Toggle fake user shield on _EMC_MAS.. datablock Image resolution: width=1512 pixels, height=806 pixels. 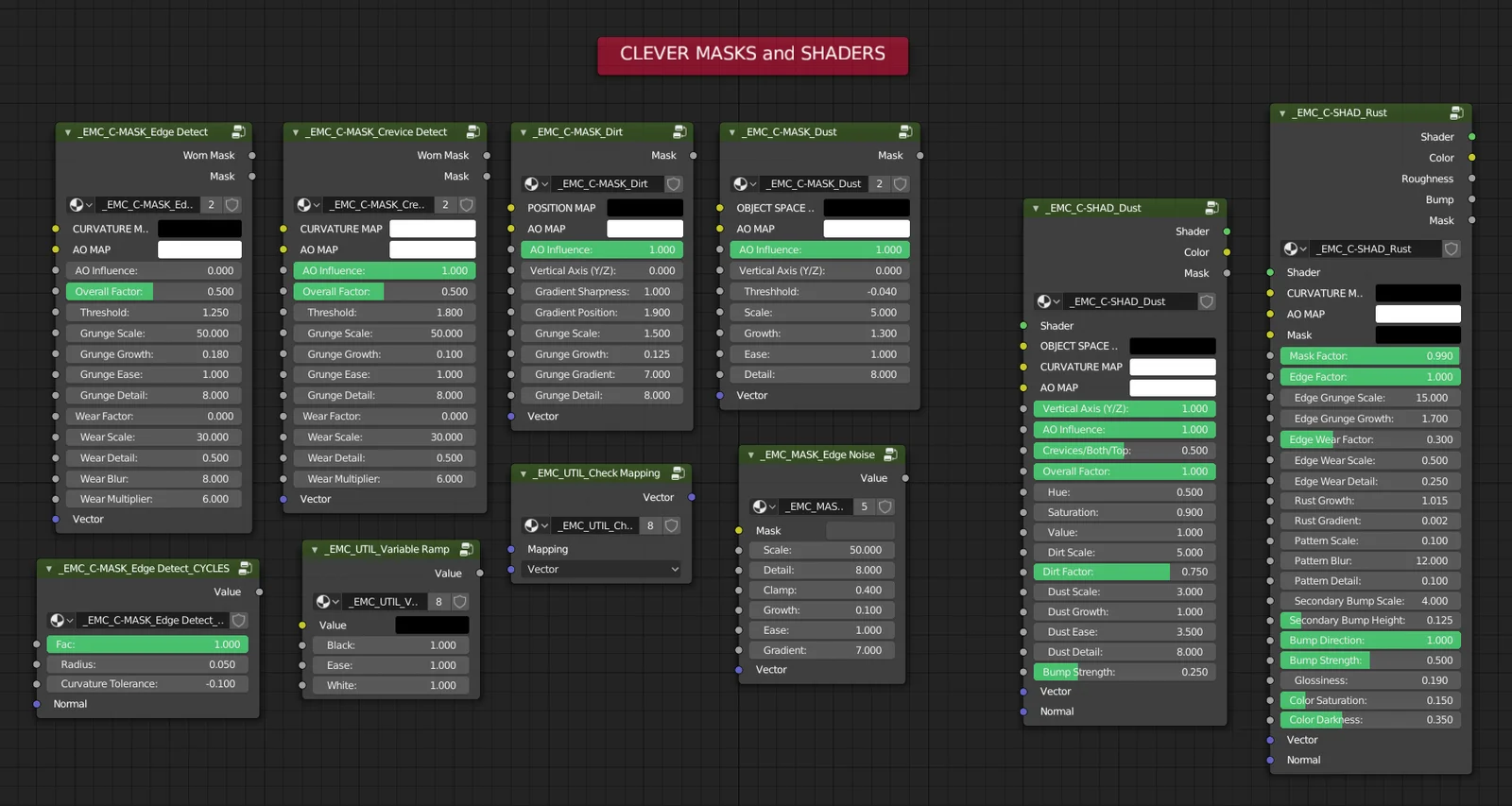pyautogui.click(x=885, y=506)
